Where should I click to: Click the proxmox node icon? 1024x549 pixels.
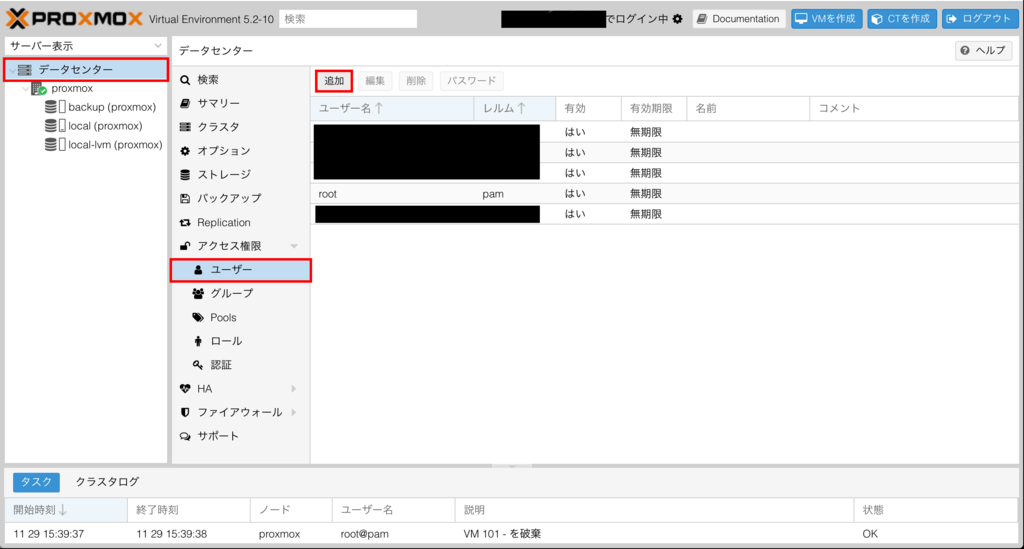tap(39, 88)
